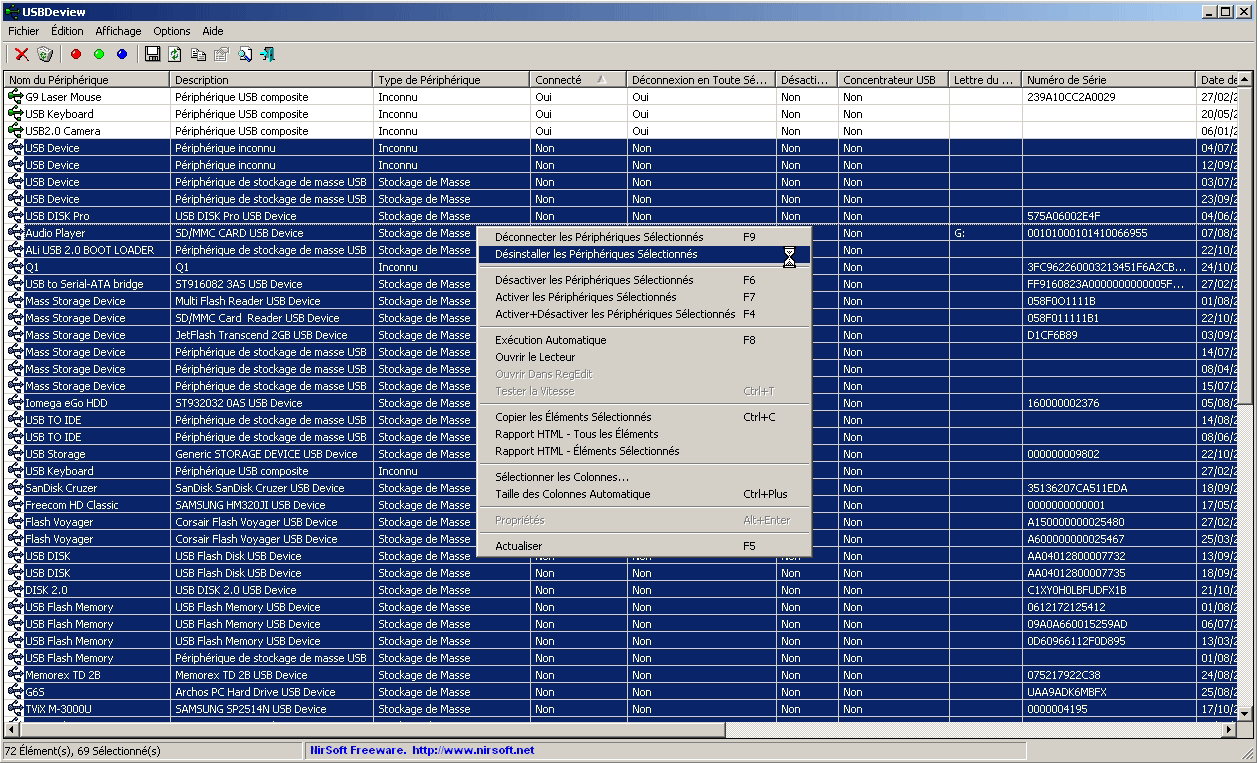Click the '72 Élément(s), 69 Sélectionné(s)' status text

83,750
